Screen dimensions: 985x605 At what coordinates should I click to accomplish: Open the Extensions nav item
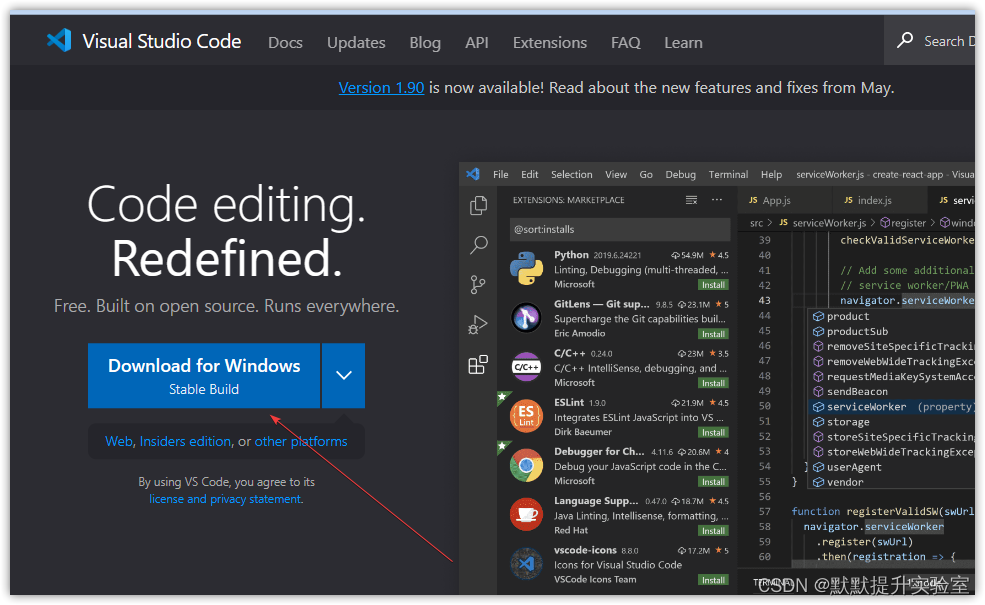[550, 43]
